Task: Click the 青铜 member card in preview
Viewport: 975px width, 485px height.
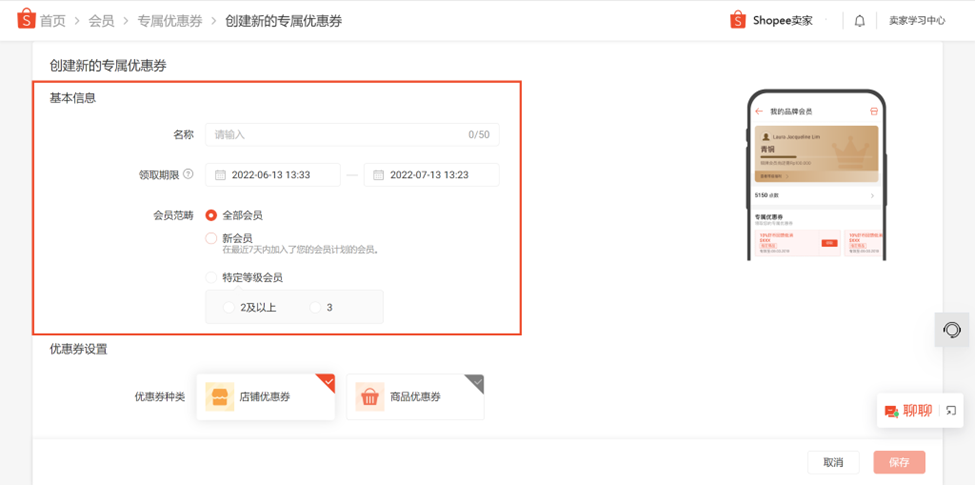Action: (816, 154)
